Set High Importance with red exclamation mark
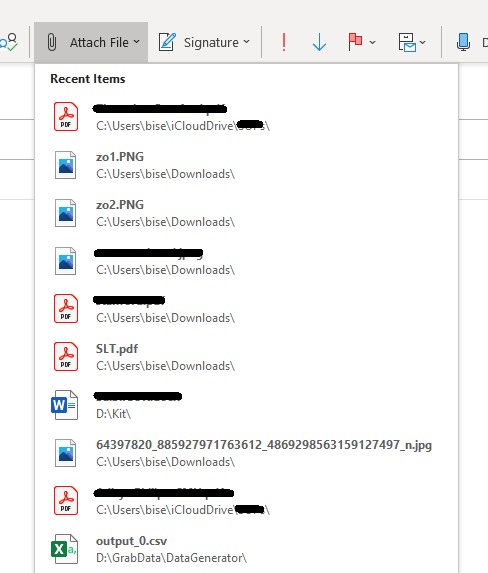The image size is (488, 573). click(x=284, y=42)
